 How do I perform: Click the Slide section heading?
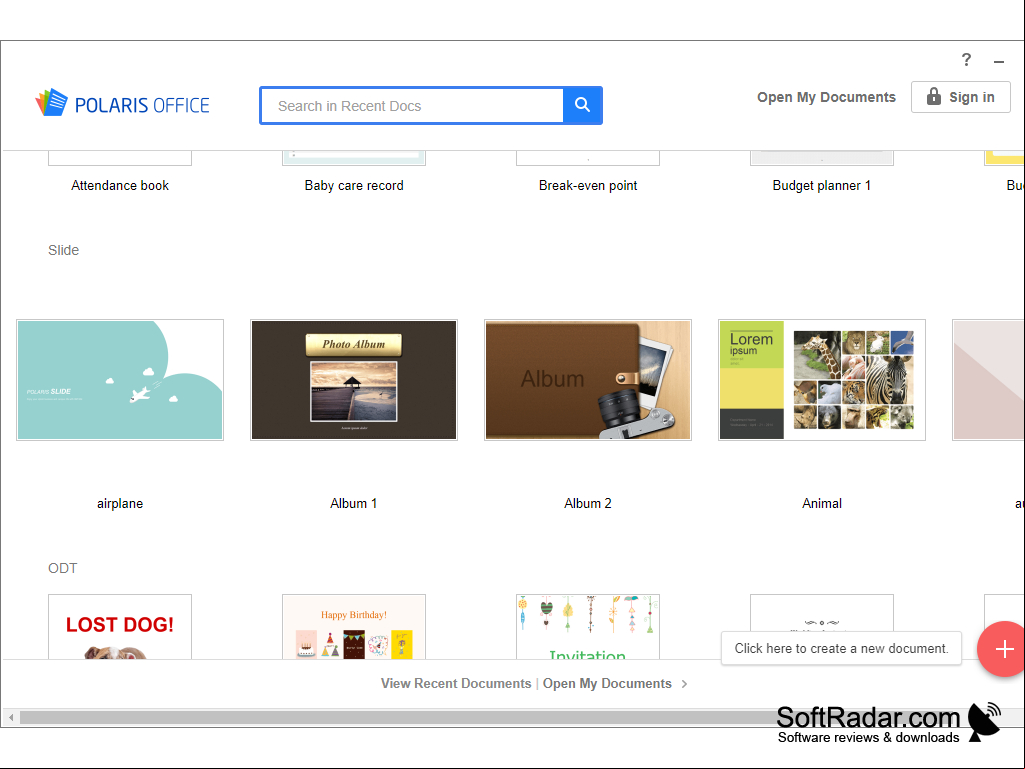pos(63,250)
